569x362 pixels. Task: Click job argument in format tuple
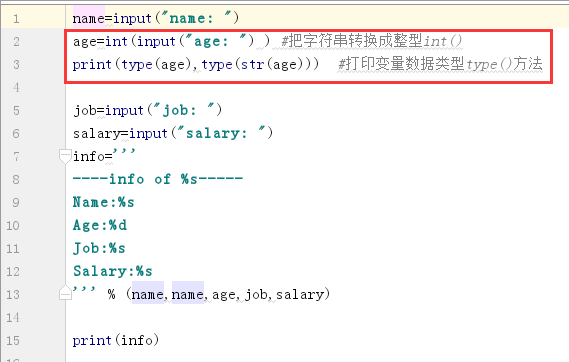pyautogui.click(x=257, y=294)
